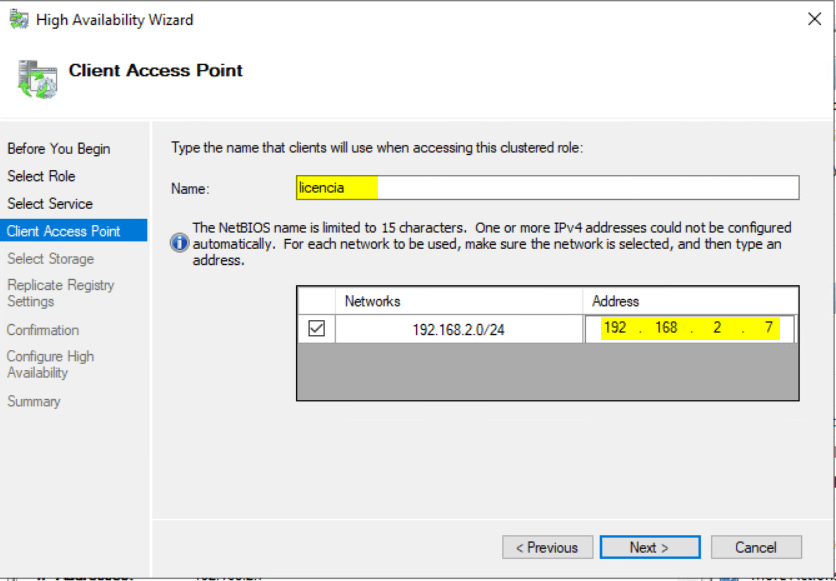The width and height of the screenshot is (836, 581).
Task: Click the Next button
Action: 650,547
